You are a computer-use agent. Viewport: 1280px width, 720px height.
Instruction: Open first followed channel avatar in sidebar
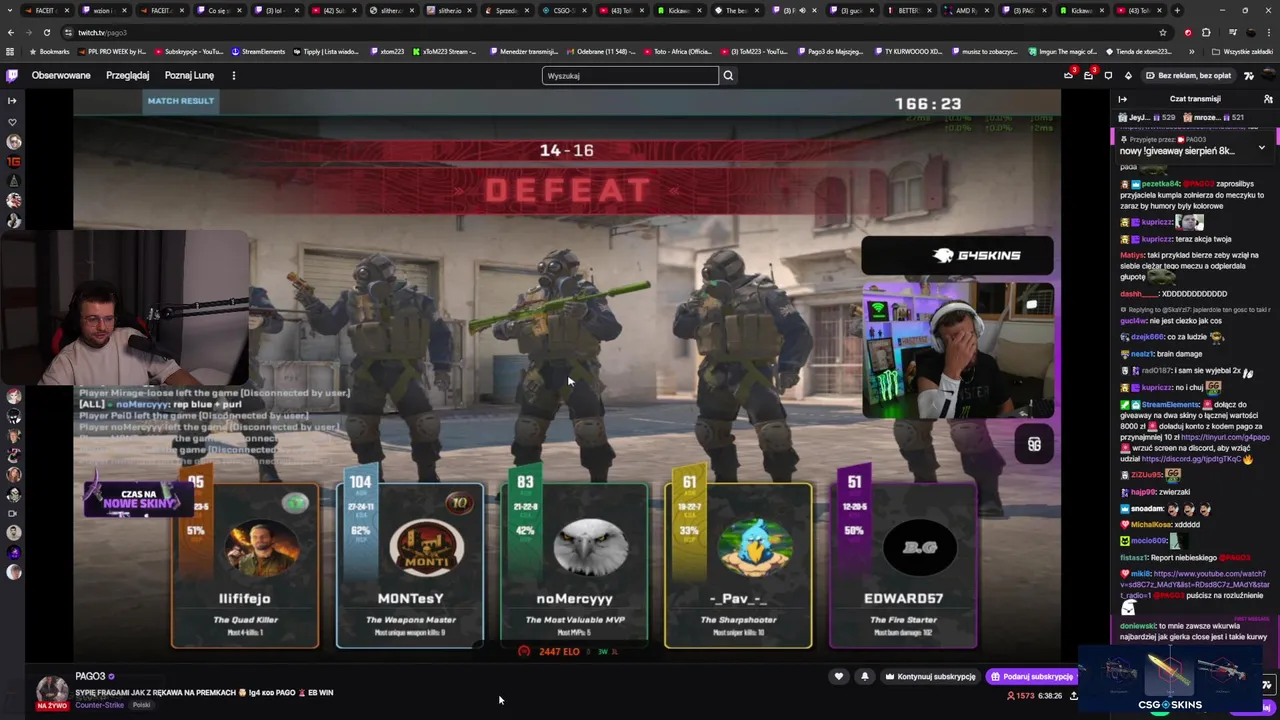[x=14, y=142]
